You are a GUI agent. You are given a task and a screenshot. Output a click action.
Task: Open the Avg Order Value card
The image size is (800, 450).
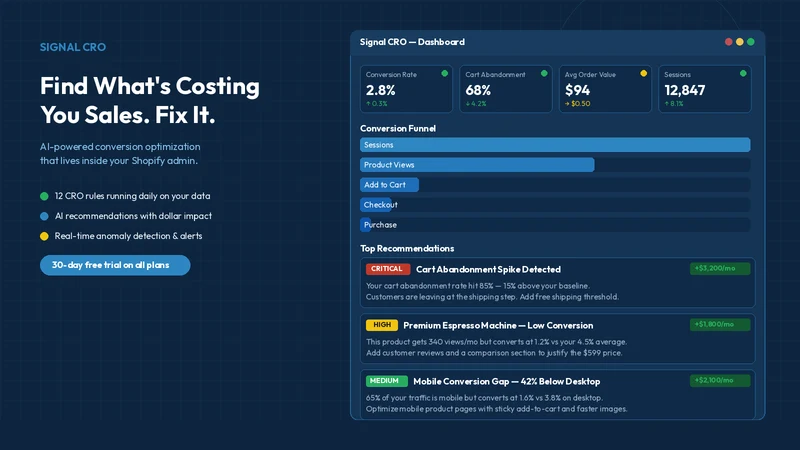pos(605,89)
